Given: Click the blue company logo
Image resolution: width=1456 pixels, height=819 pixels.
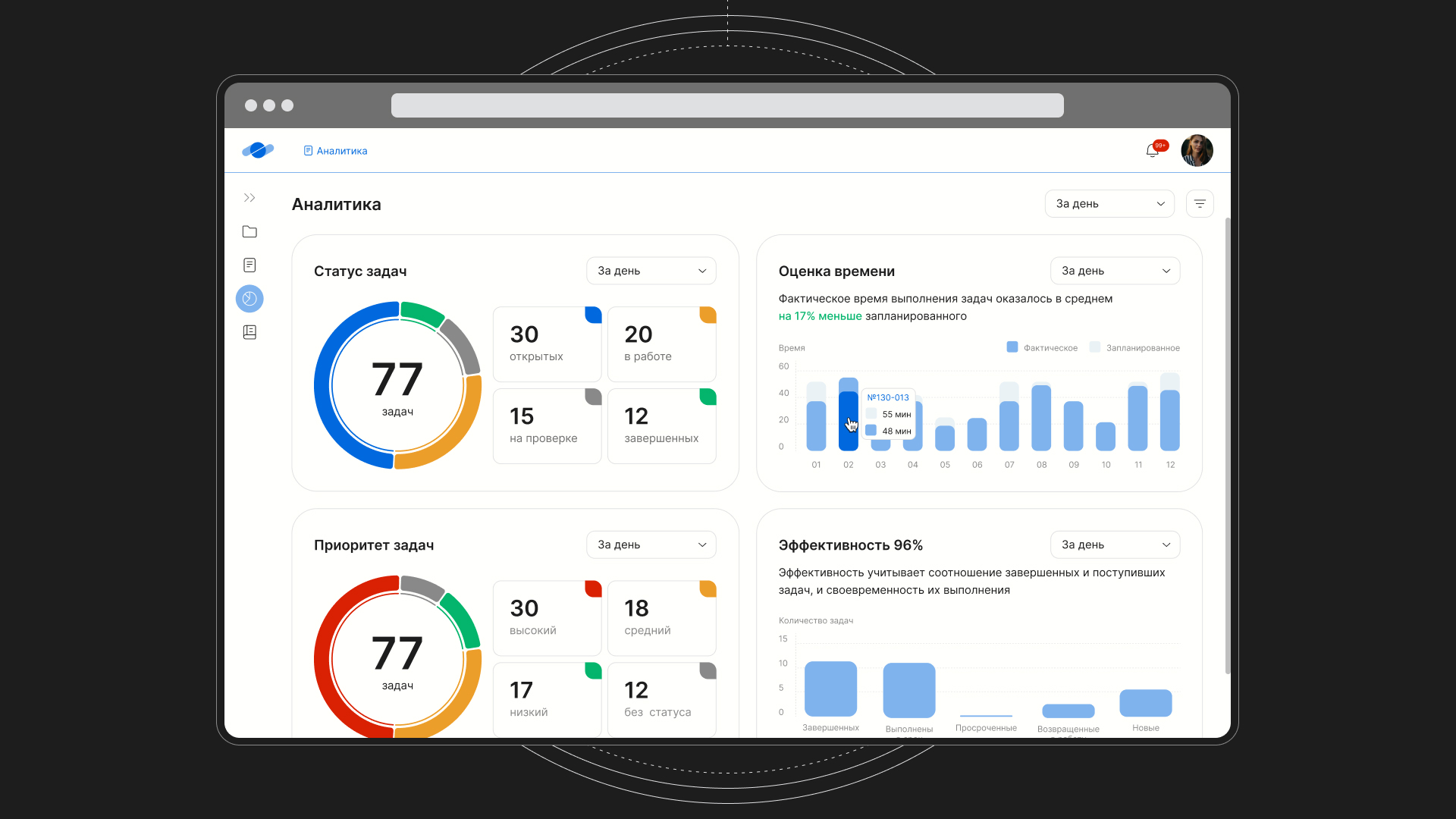Looking at the screenshot, I should 258,150.
